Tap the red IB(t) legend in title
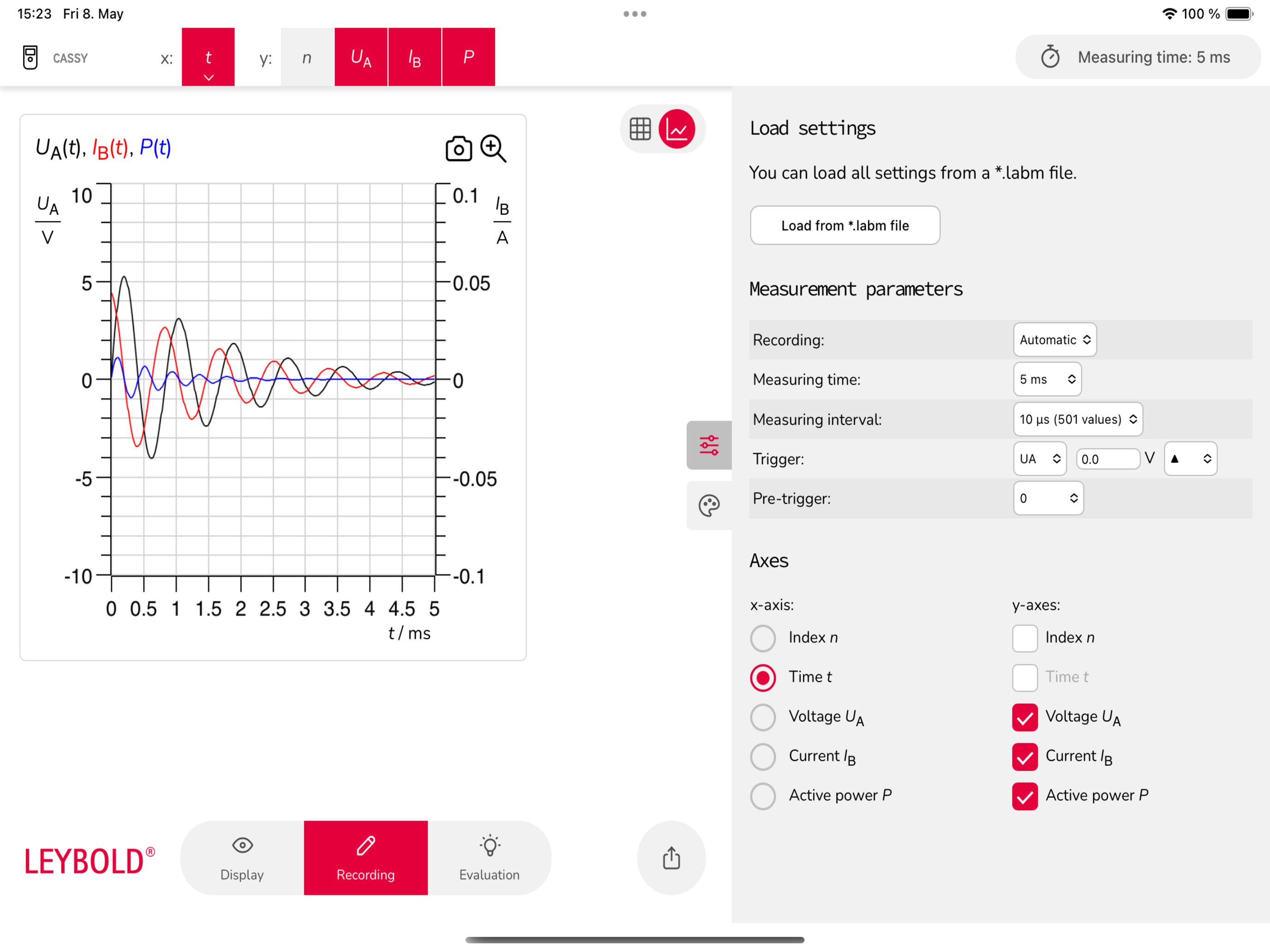 point(110,149)
